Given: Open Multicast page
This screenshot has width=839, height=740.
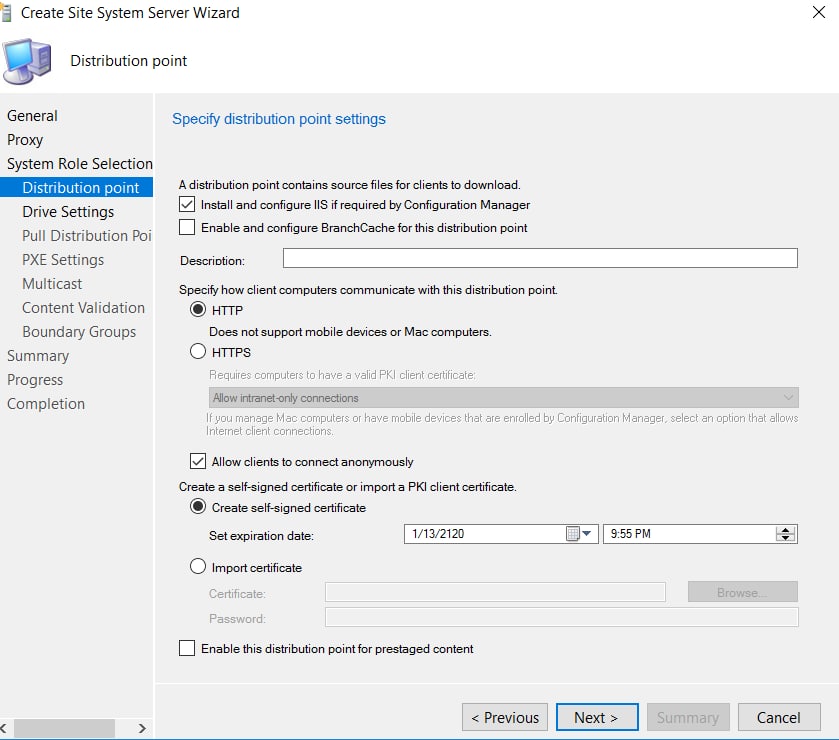Looking at the screenshot, I should [x=52, y=284].
